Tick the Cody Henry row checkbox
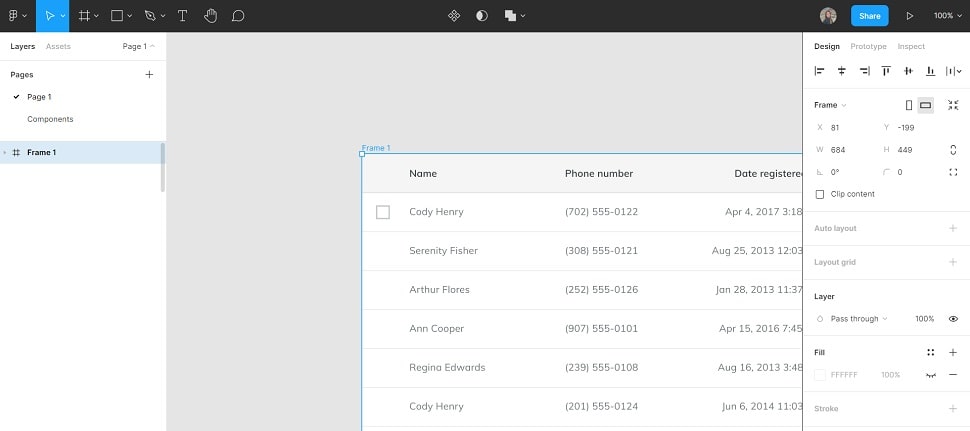This screenshot has height=431, width=970. coord(383,212)
